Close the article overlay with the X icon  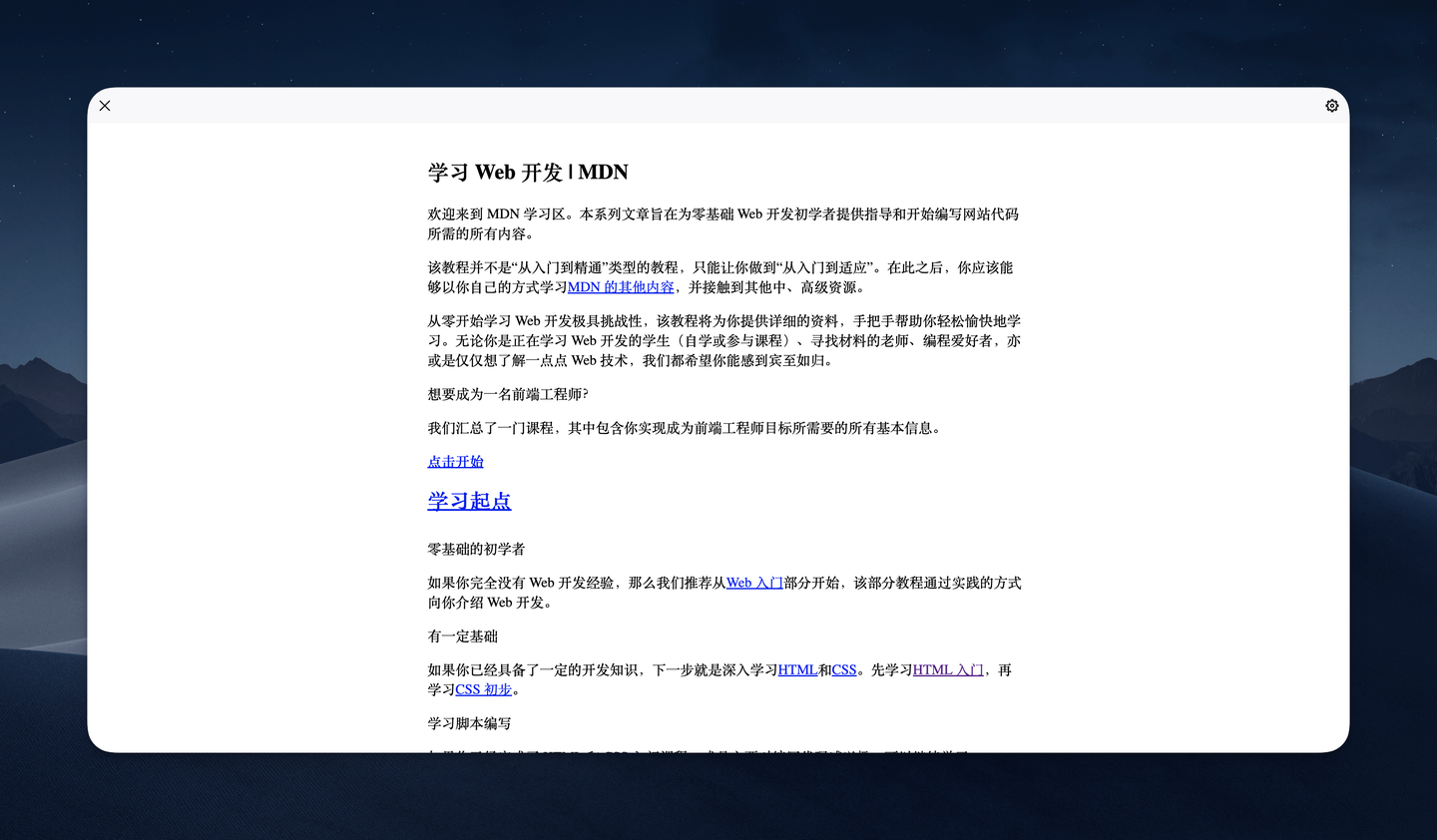[x=105, y=105]
